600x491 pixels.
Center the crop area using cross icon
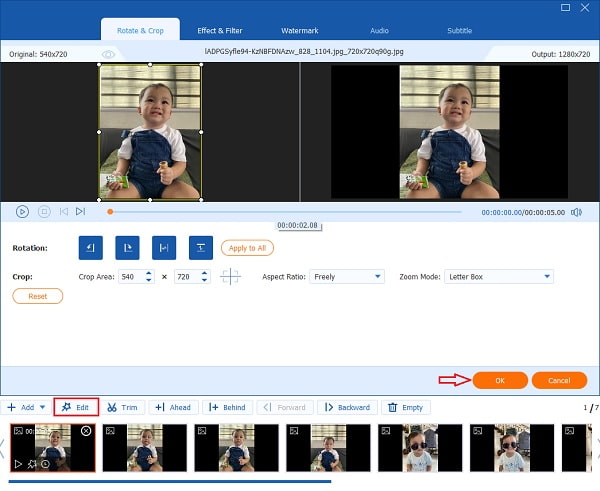230,276
